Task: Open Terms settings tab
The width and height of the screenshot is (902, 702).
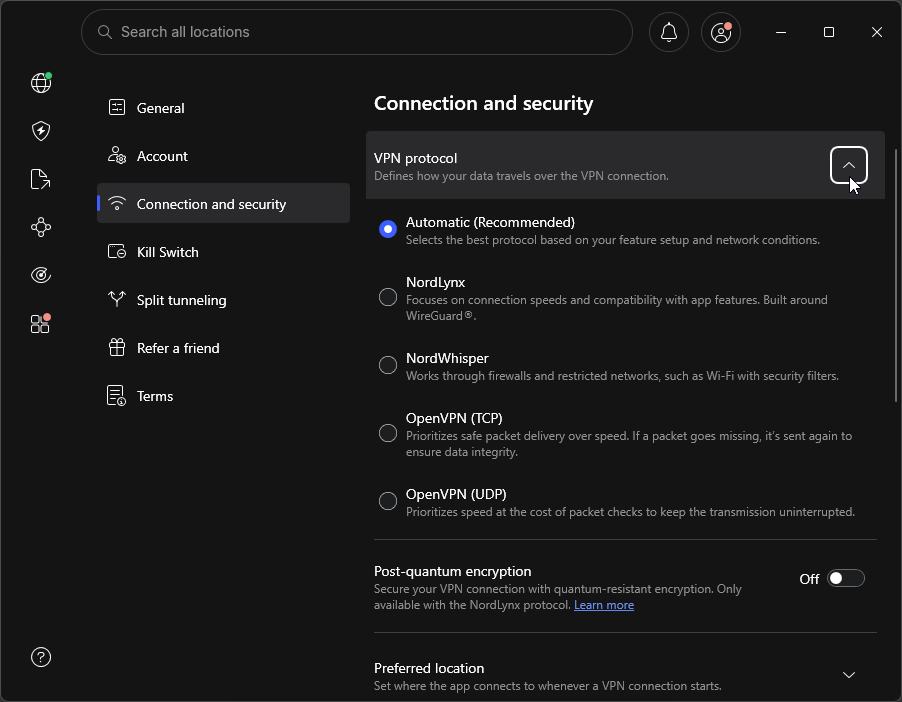Action: (223, 395)
